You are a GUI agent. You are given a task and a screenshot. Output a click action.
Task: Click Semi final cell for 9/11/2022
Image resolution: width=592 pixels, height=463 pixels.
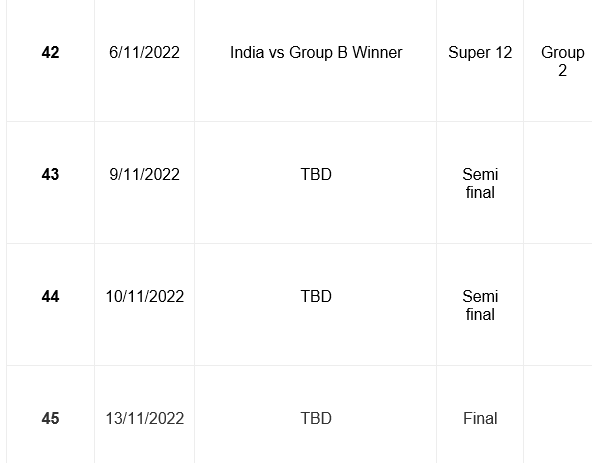point(480,183)
